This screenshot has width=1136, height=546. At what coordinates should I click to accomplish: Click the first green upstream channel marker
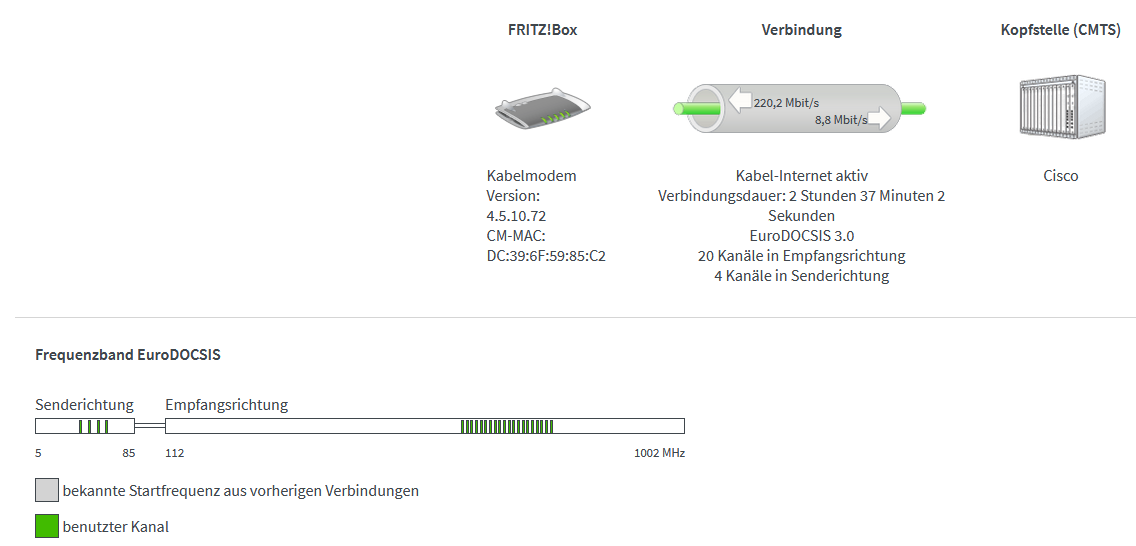[x=81, y=426]
